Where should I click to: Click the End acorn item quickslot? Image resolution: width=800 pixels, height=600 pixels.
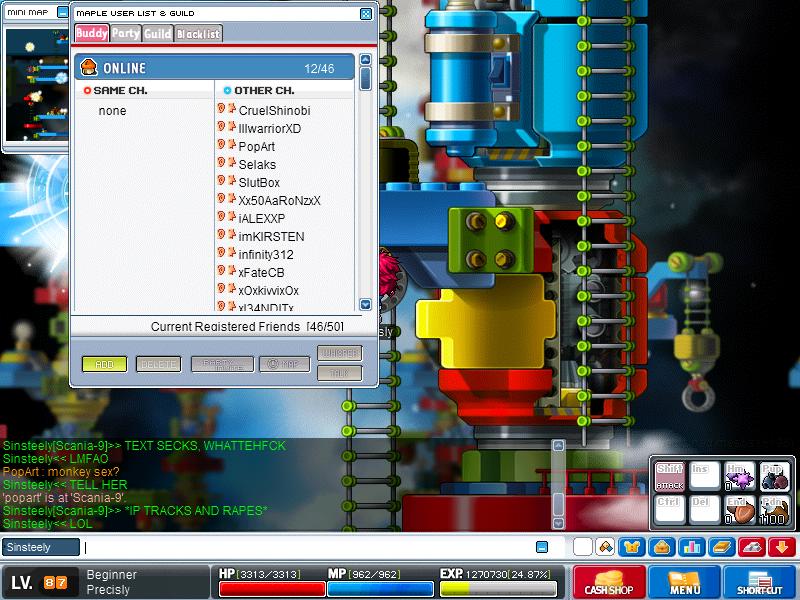click(740, 509)
